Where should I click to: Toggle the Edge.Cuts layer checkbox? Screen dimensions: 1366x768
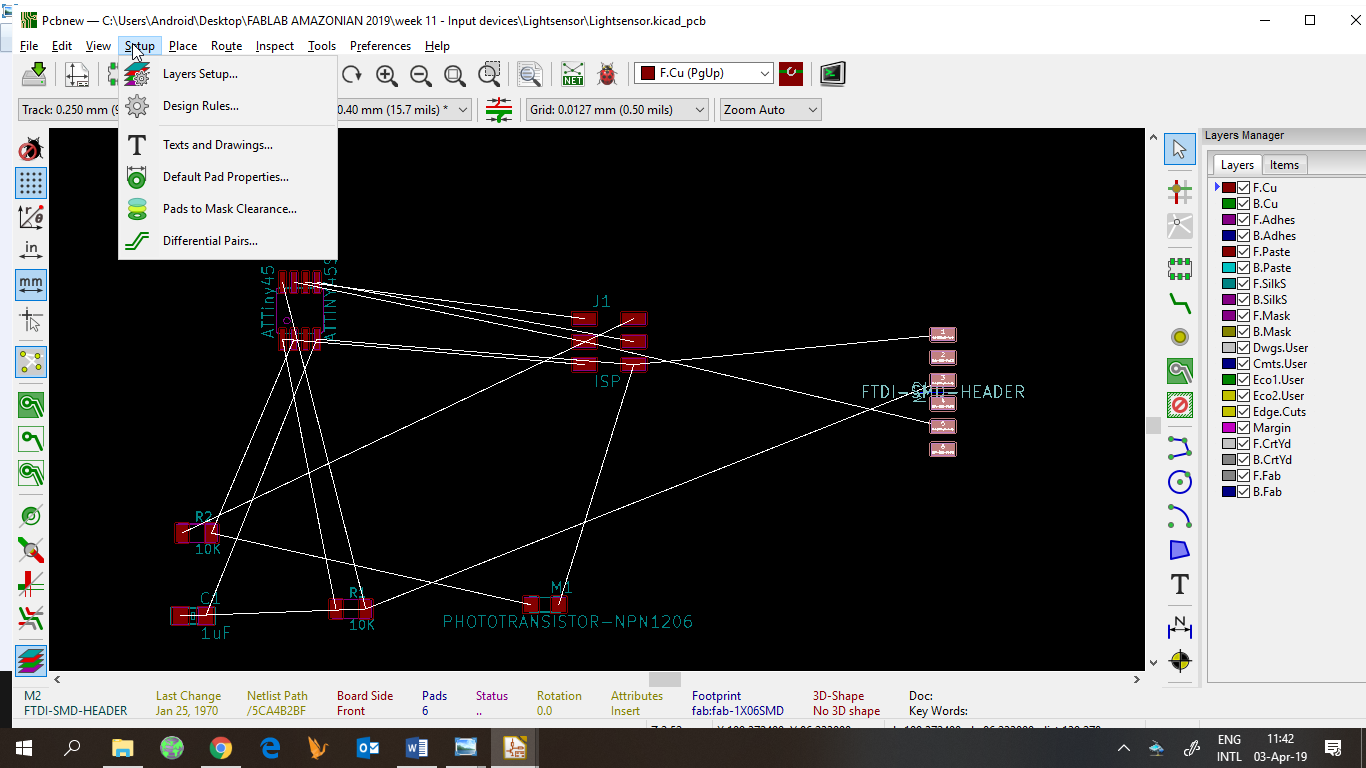tap(1244, 412)
